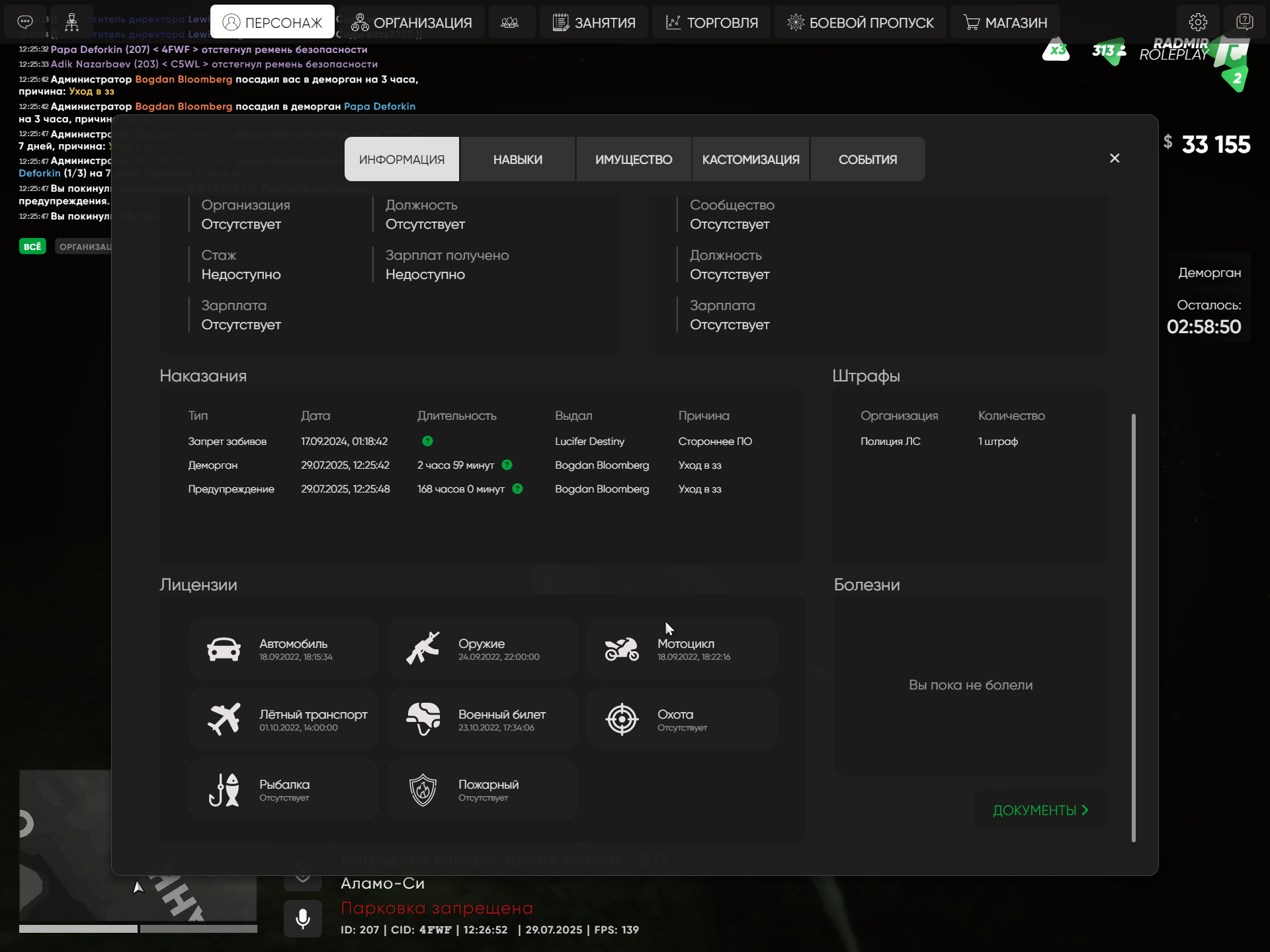Select the Военный билет helmet icon

point(423,719)
